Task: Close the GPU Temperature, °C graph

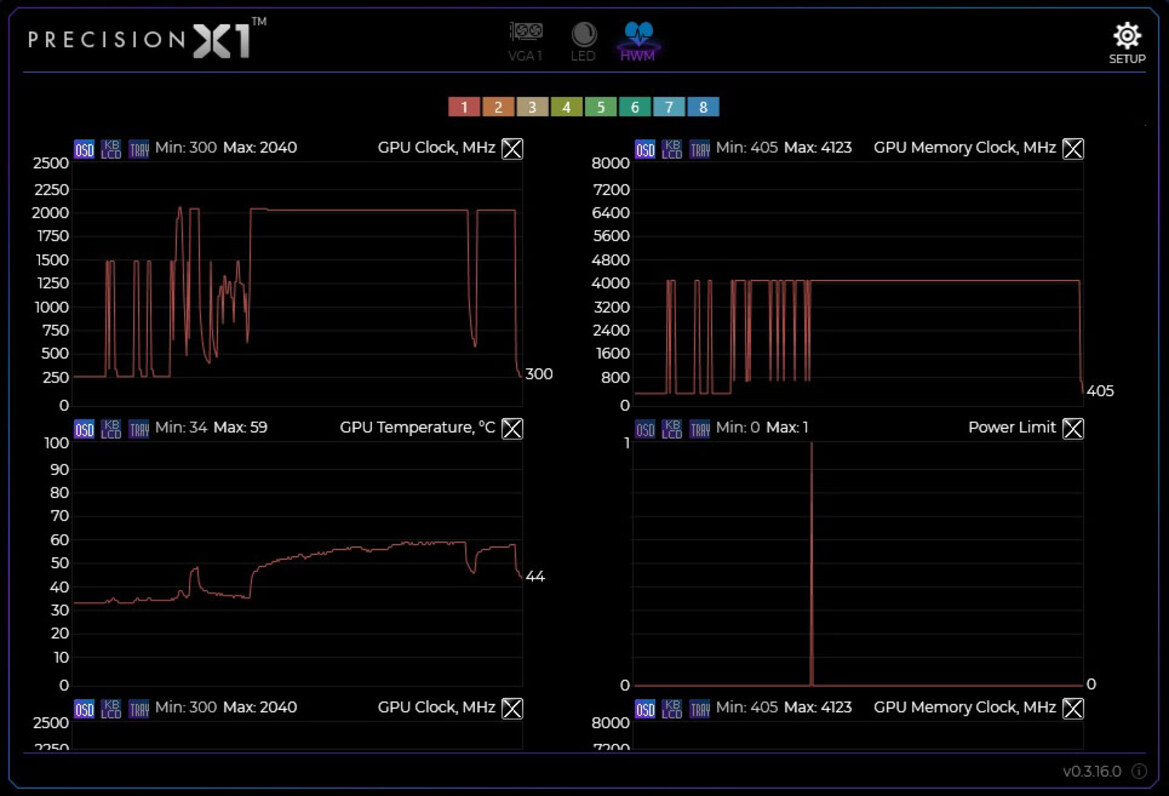Action: (x=512, y=429)
